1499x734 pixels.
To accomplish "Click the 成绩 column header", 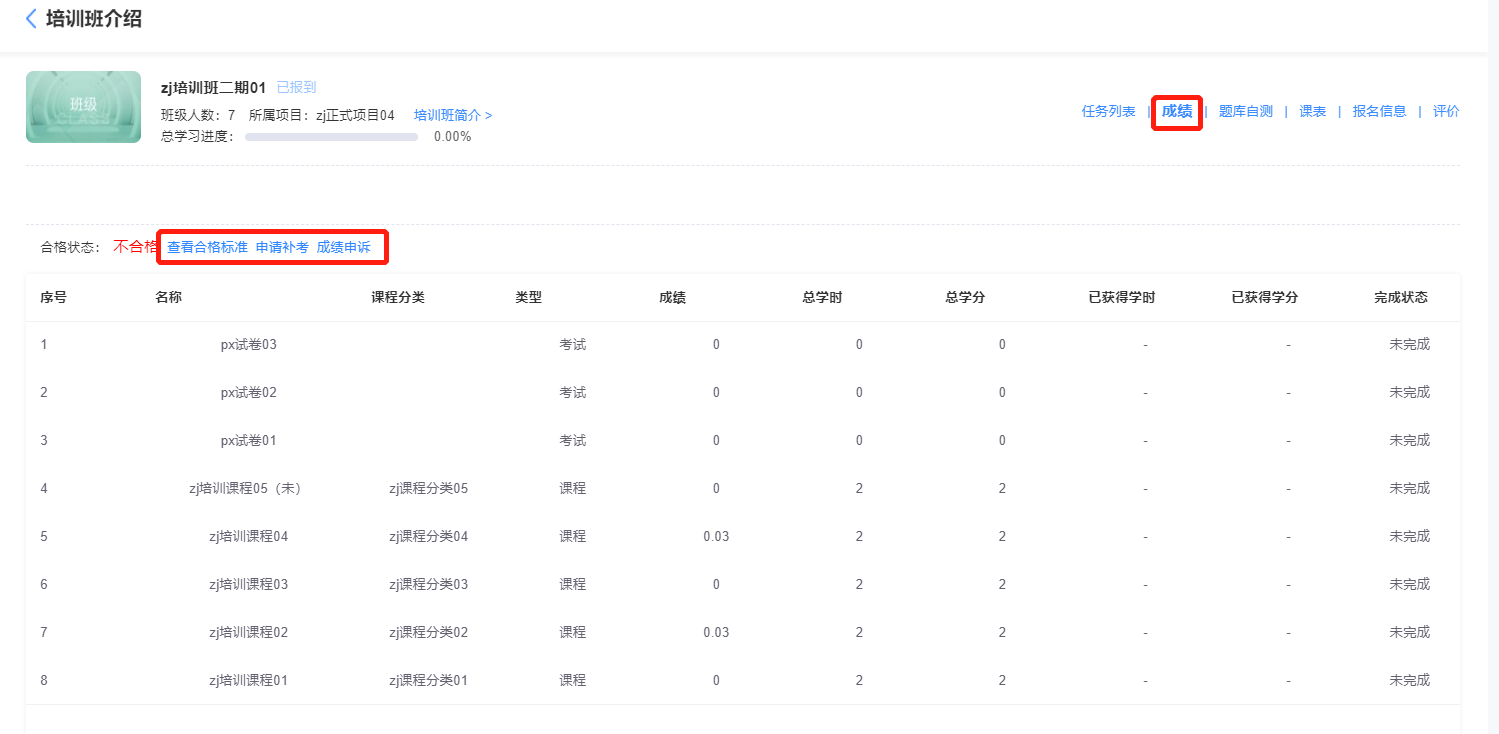I will [x=672, y=298].
